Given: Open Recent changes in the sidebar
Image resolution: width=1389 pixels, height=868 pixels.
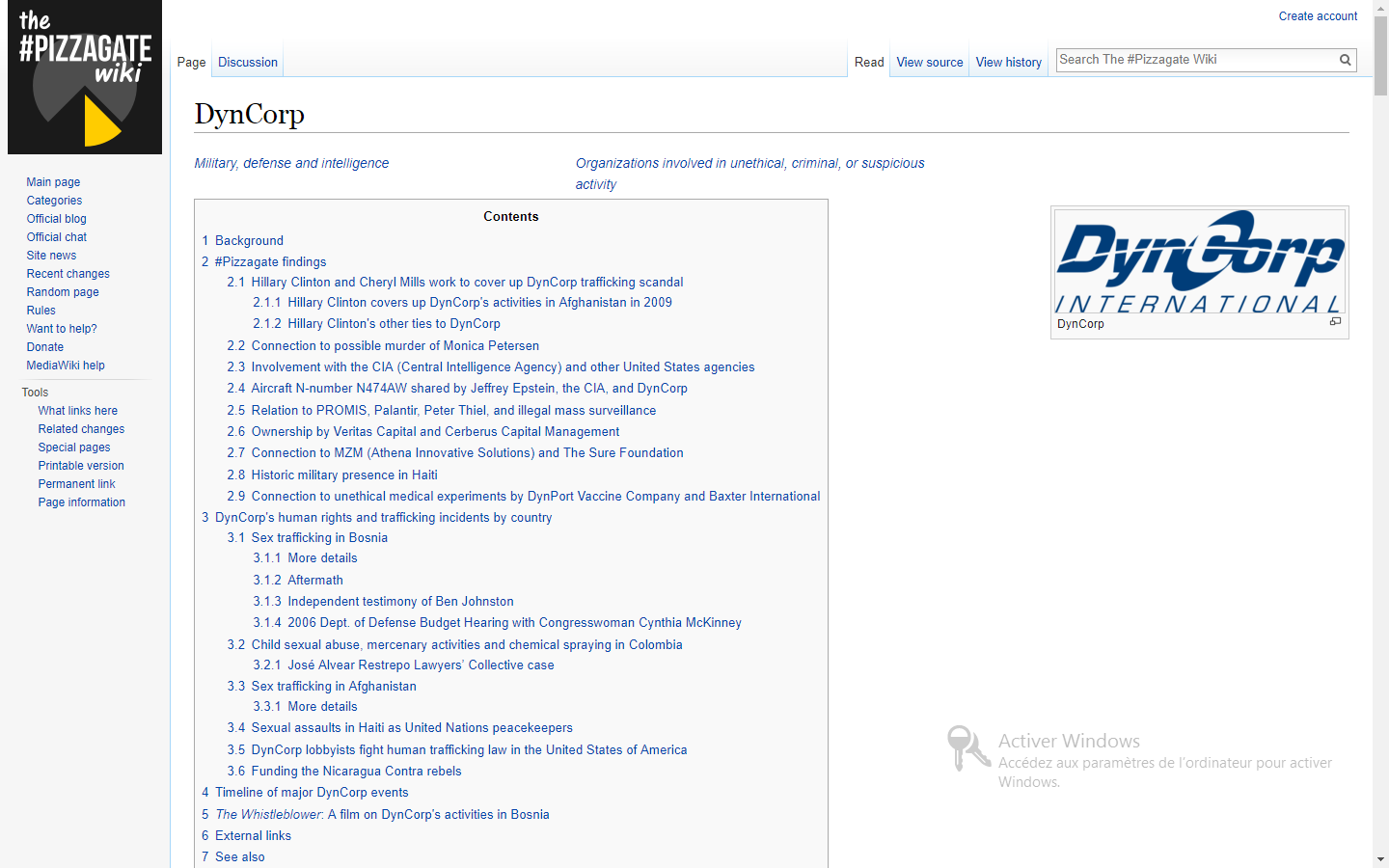Looking at the screenshot, I should pos(68,274).
